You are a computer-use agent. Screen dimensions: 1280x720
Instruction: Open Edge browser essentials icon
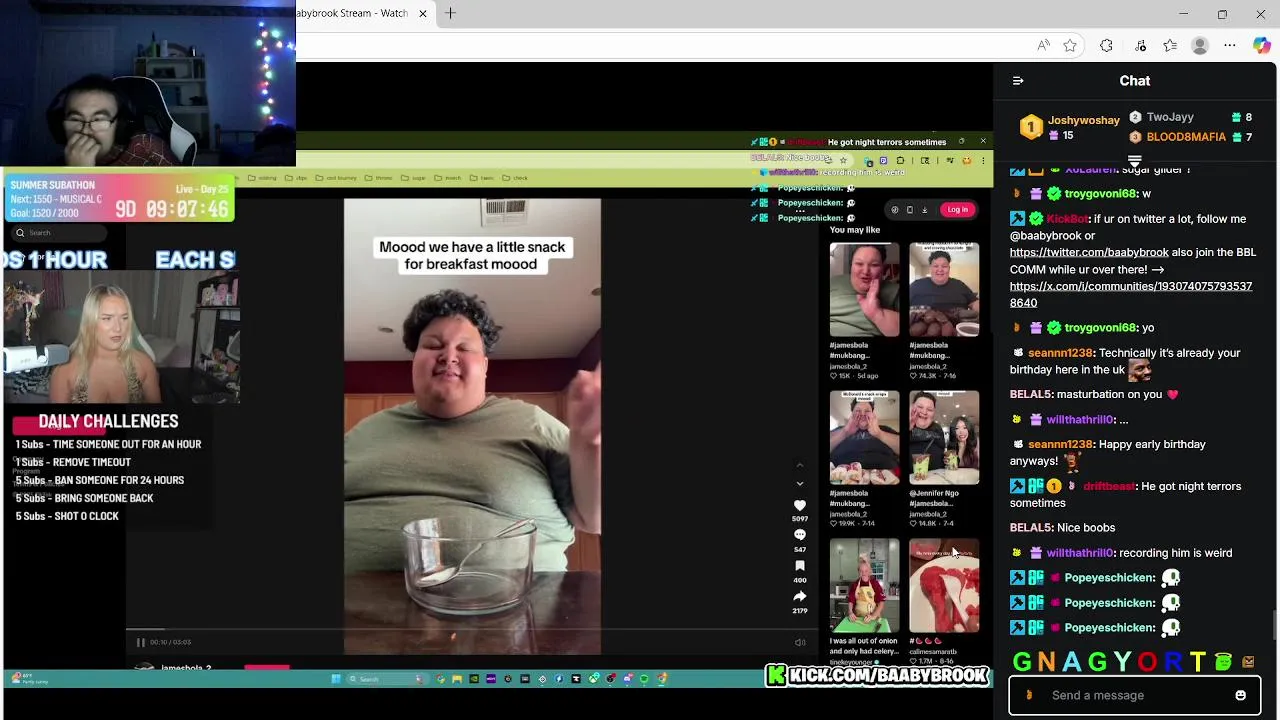coord(1140,46)
